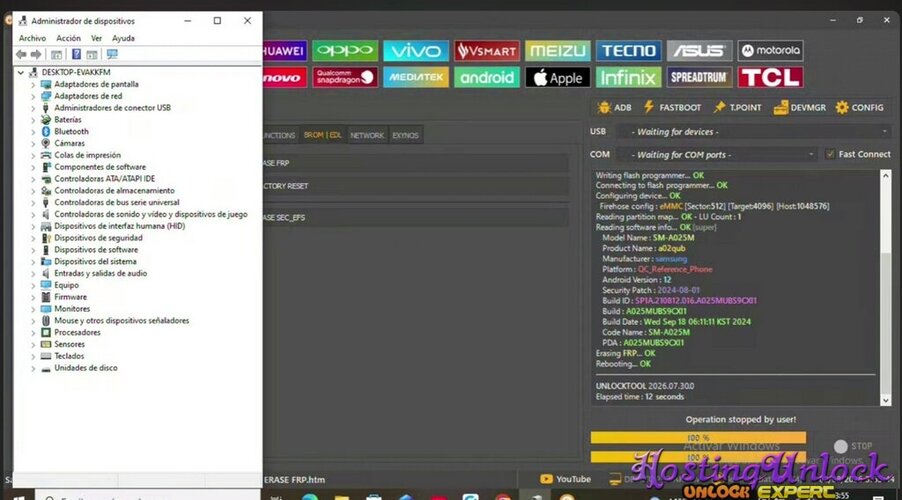Viewport: 902px width, 500px height.
Task: Select the HUAWEI brand tile
Action: pos(285,51)
